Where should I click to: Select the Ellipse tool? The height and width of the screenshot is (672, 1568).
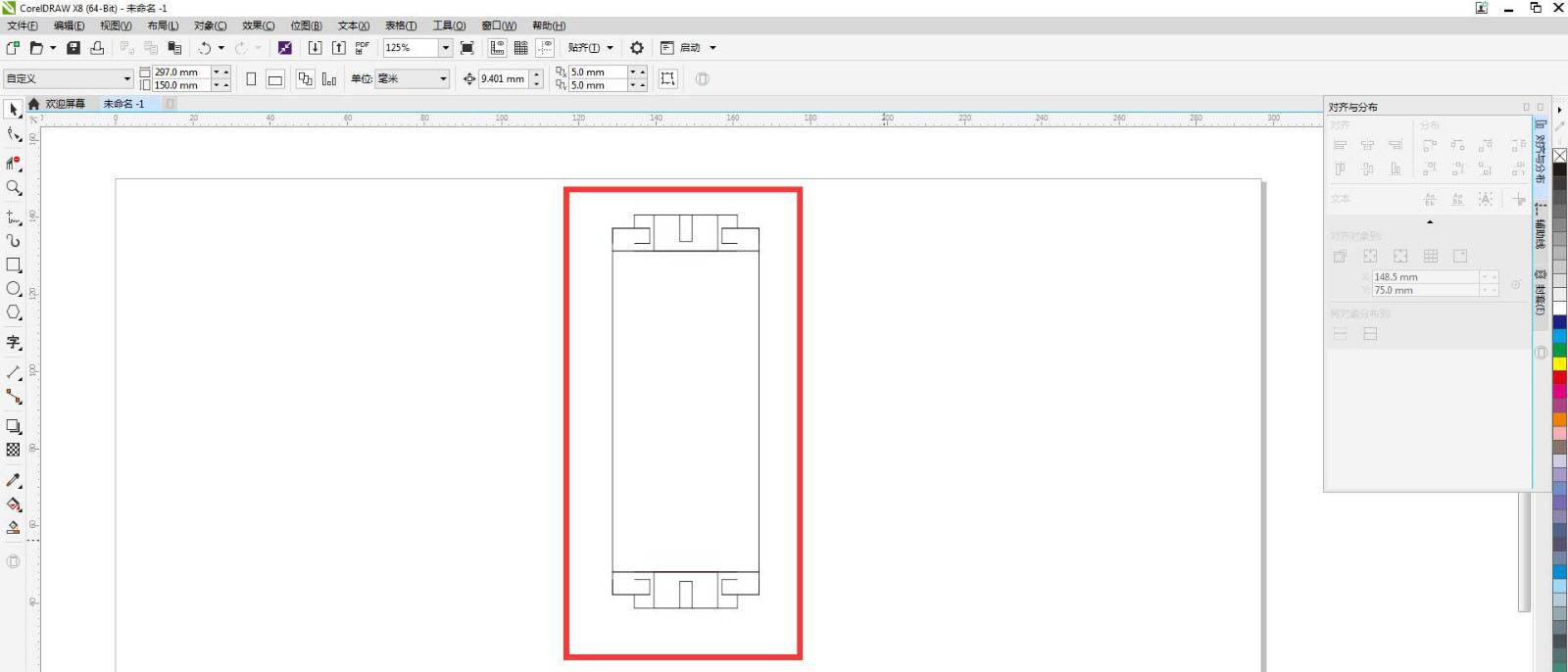14,289
